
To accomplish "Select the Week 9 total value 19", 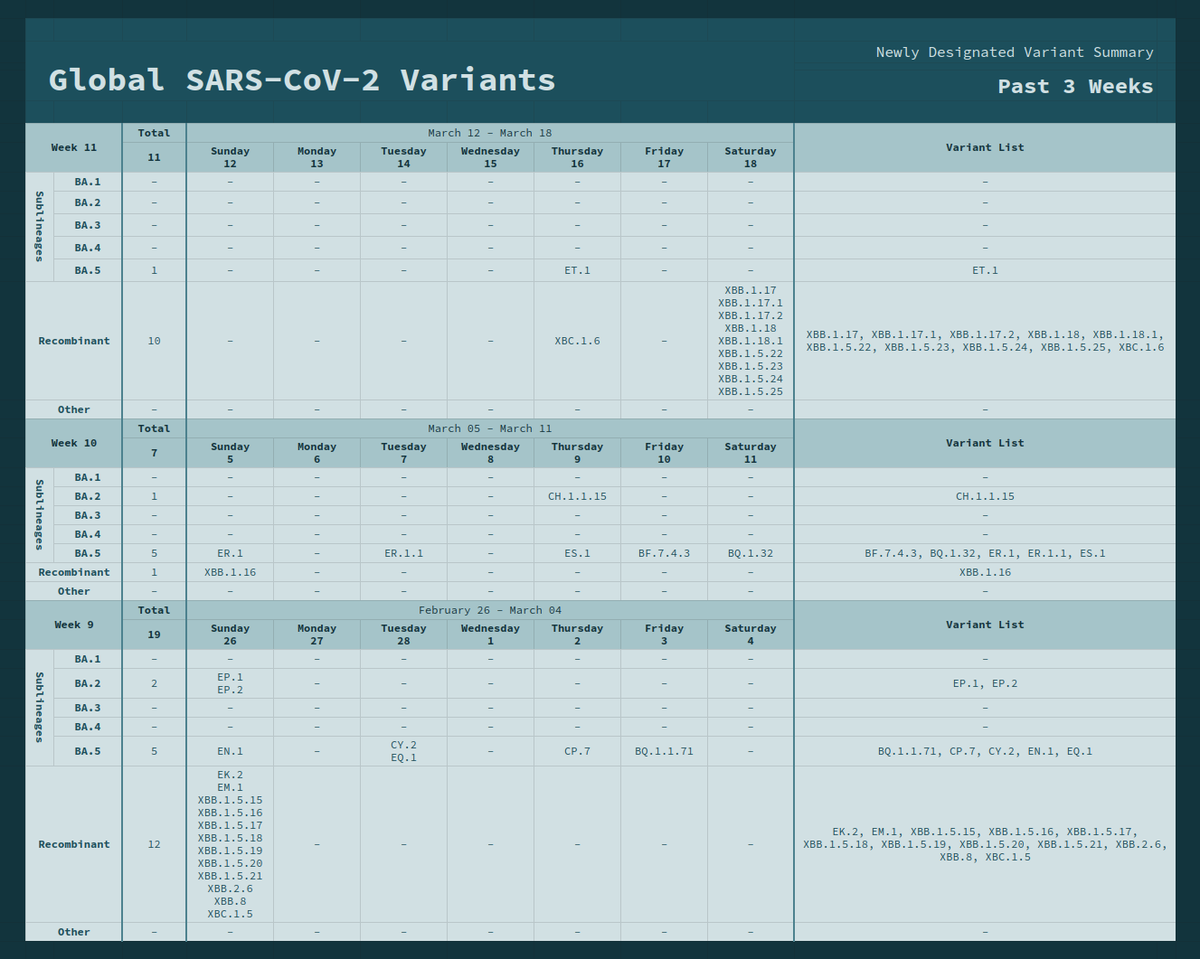I will coord(154,635).
